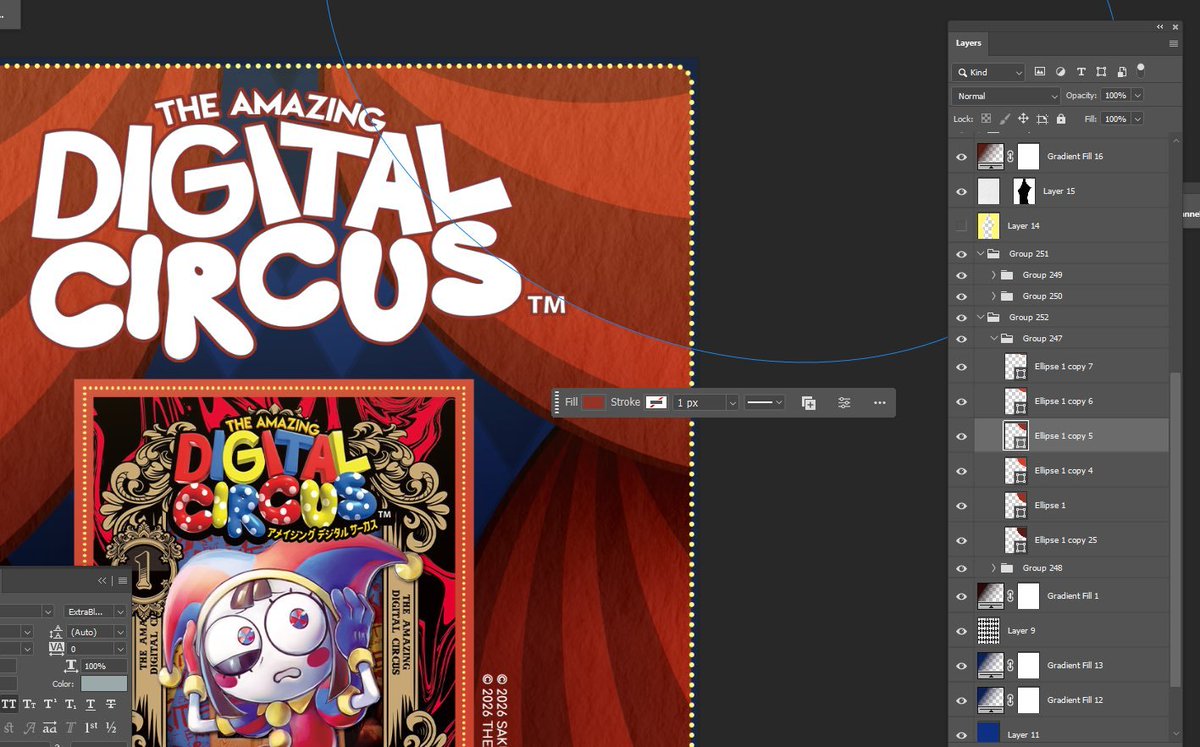Click Gradient Fill 1 layer mask thumbnail
1200x747 pixels.
(x=1029, y=596)
